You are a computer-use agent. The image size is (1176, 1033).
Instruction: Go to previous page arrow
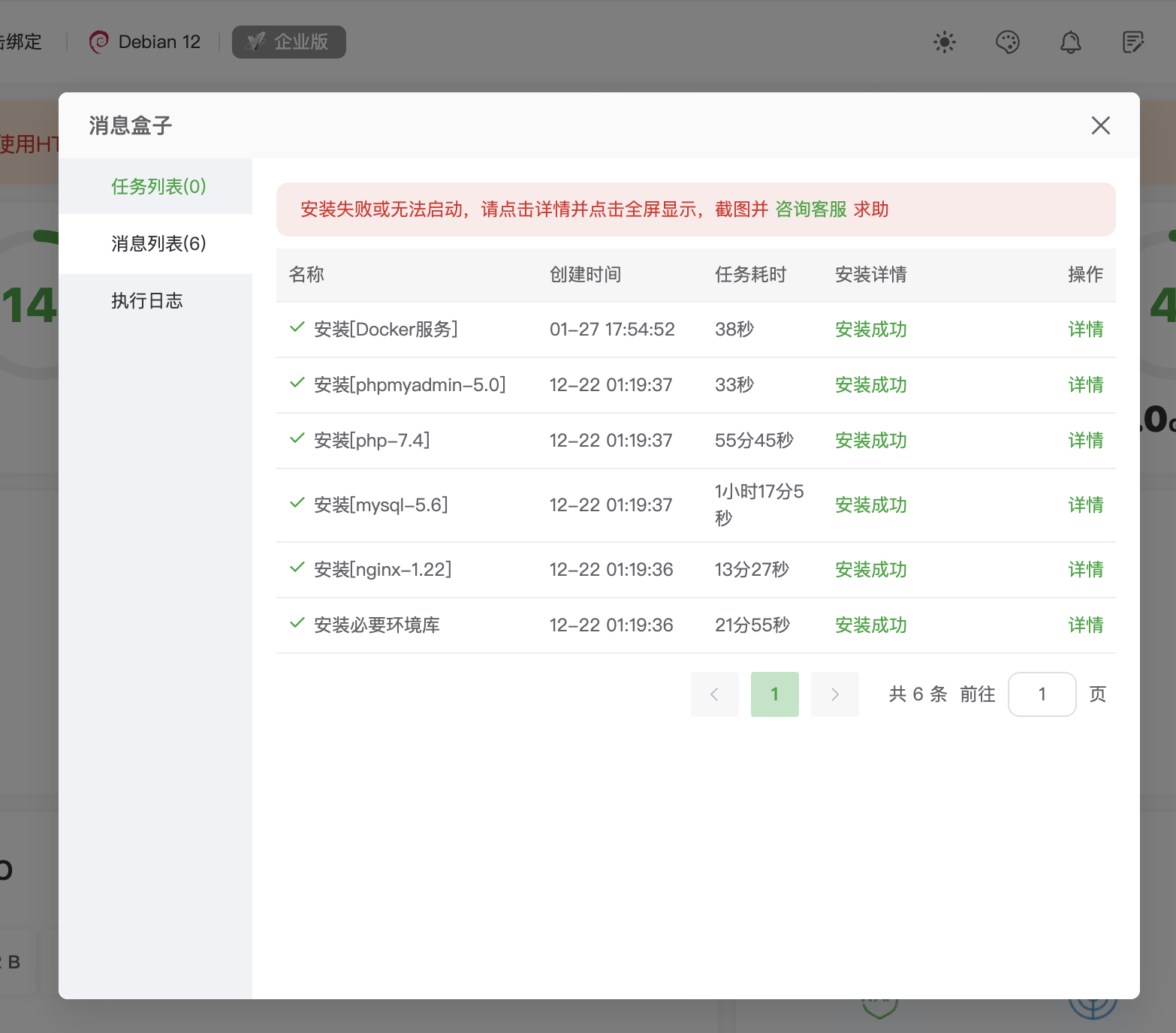coord(715,694)
